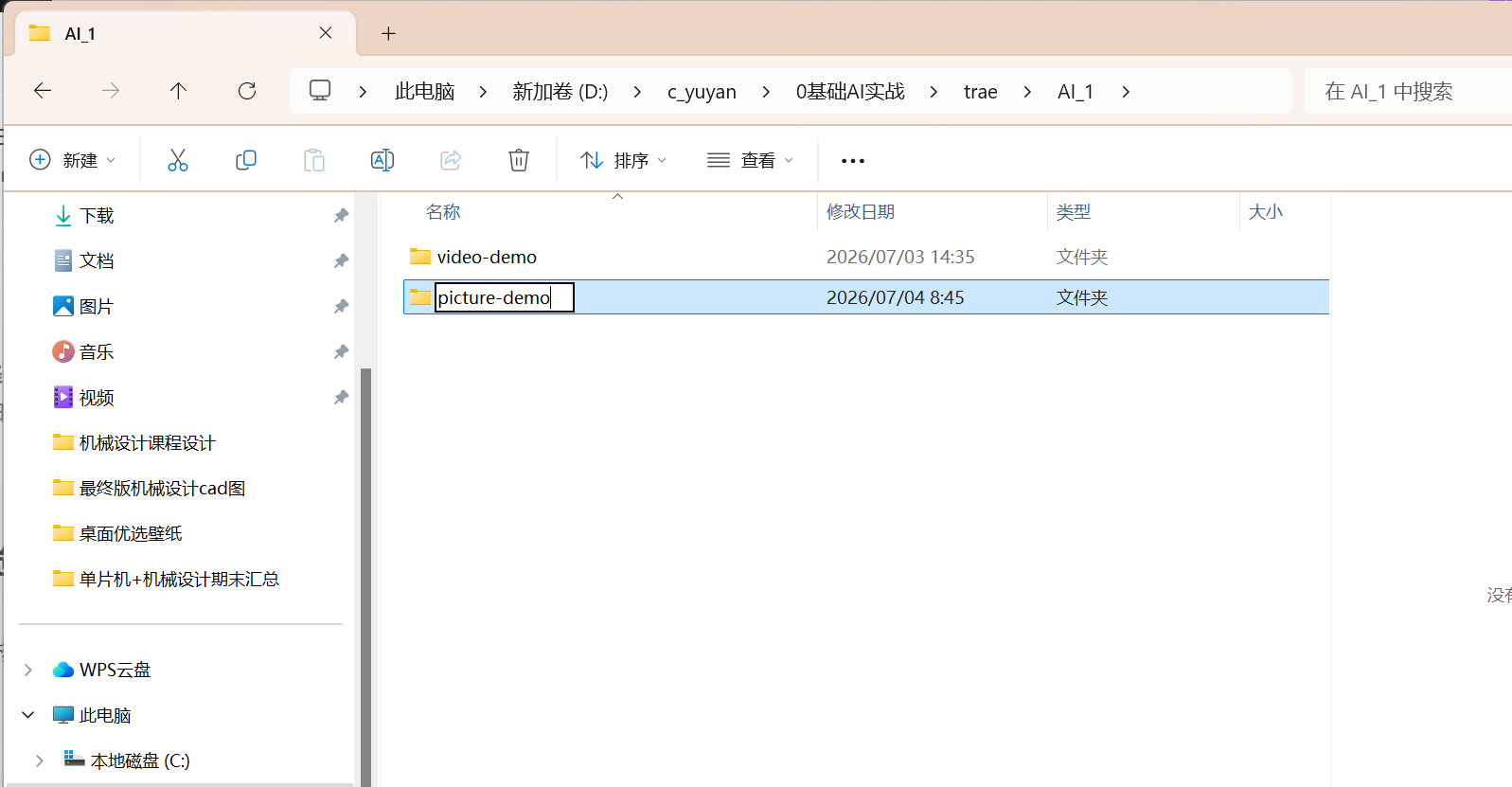Expand the 本地磁盘 (C:) tree node

(39, 761)
